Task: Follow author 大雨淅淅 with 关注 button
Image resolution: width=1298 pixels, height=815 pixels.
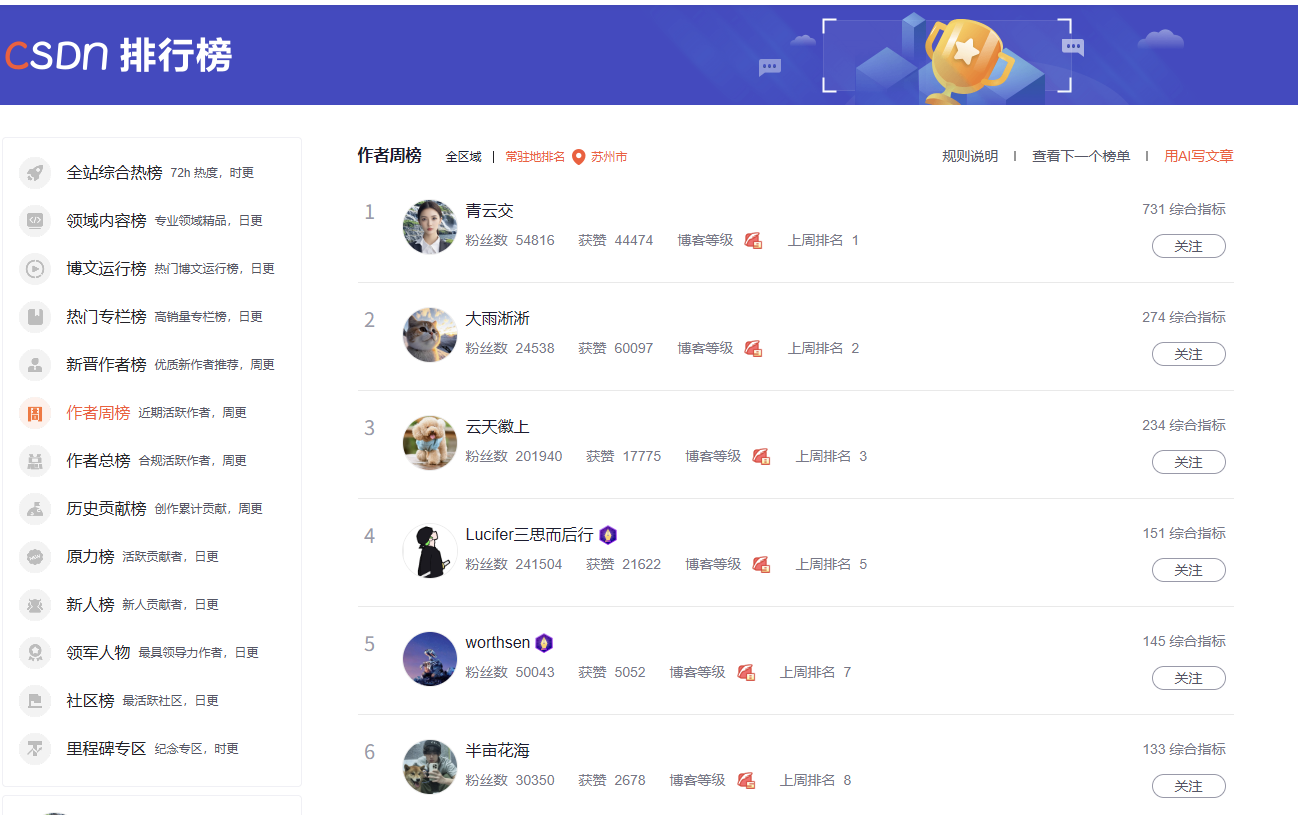Action: (x=1188, y=354)
